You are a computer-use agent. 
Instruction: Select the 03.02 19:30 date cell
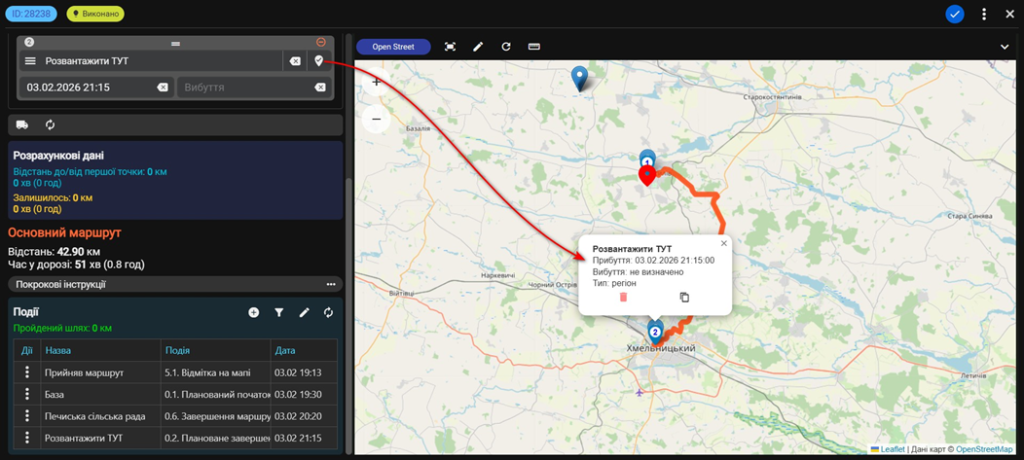point(304,395)
